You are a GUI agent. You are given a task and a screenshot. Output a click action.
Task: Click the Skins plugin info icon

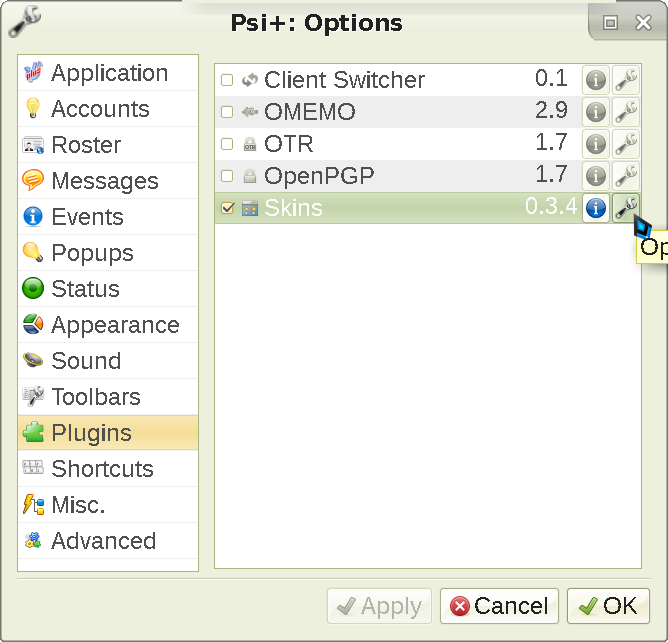(596, 208)
